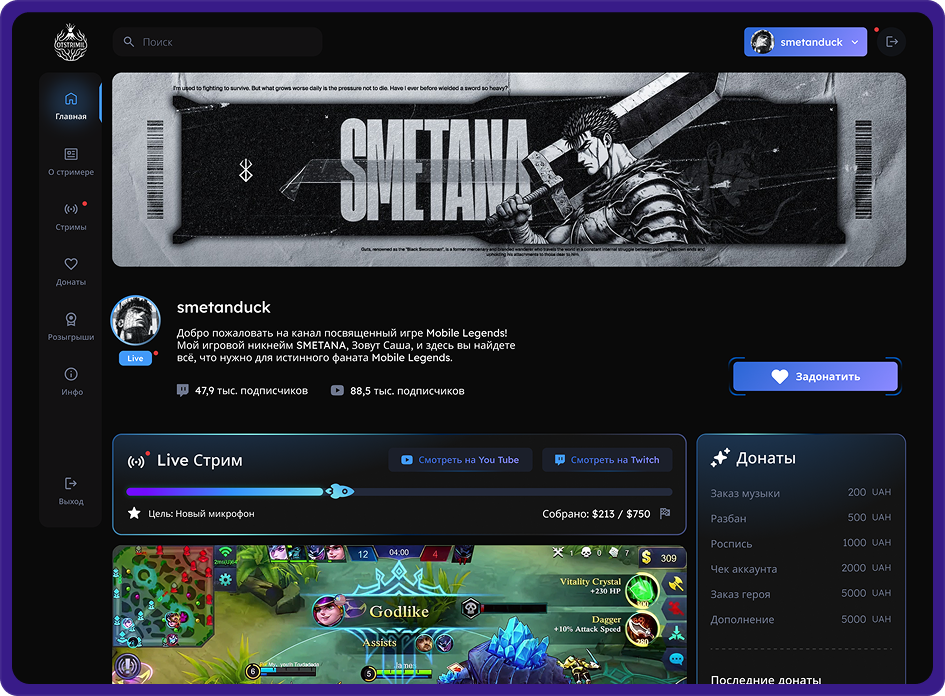Image resolution: width=945 pixels, height=696 pixels.
Task: Click the logout icon in the top bar
Action: [x=891, y=42]
